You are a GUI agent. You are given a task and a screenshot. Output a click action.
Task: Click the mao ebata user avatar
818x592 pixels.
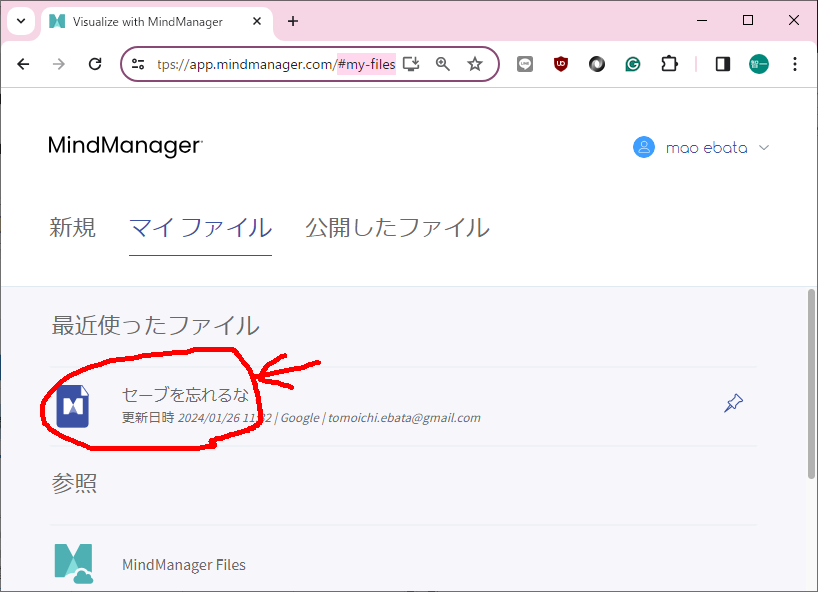643,147
